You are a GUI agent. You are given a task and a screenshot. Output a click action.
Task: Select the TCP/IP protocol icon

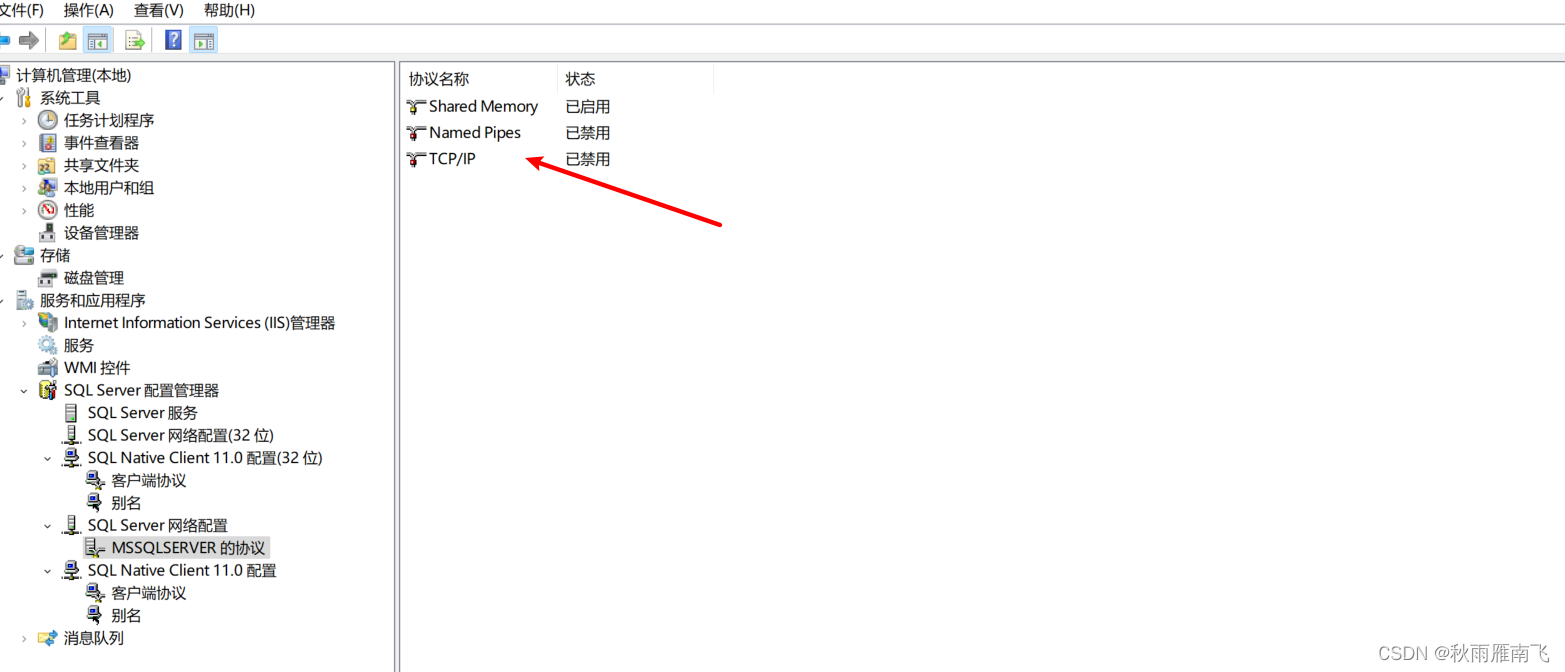[415, 158]
